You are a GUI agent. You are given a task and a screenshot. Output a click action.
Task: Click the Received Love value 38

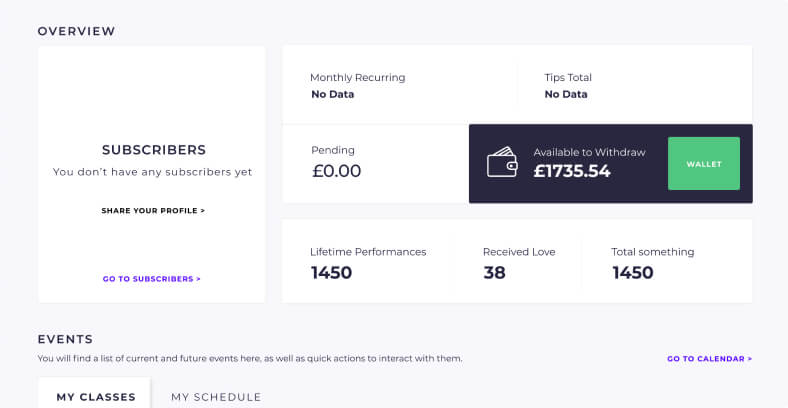[x=495, y=272]
